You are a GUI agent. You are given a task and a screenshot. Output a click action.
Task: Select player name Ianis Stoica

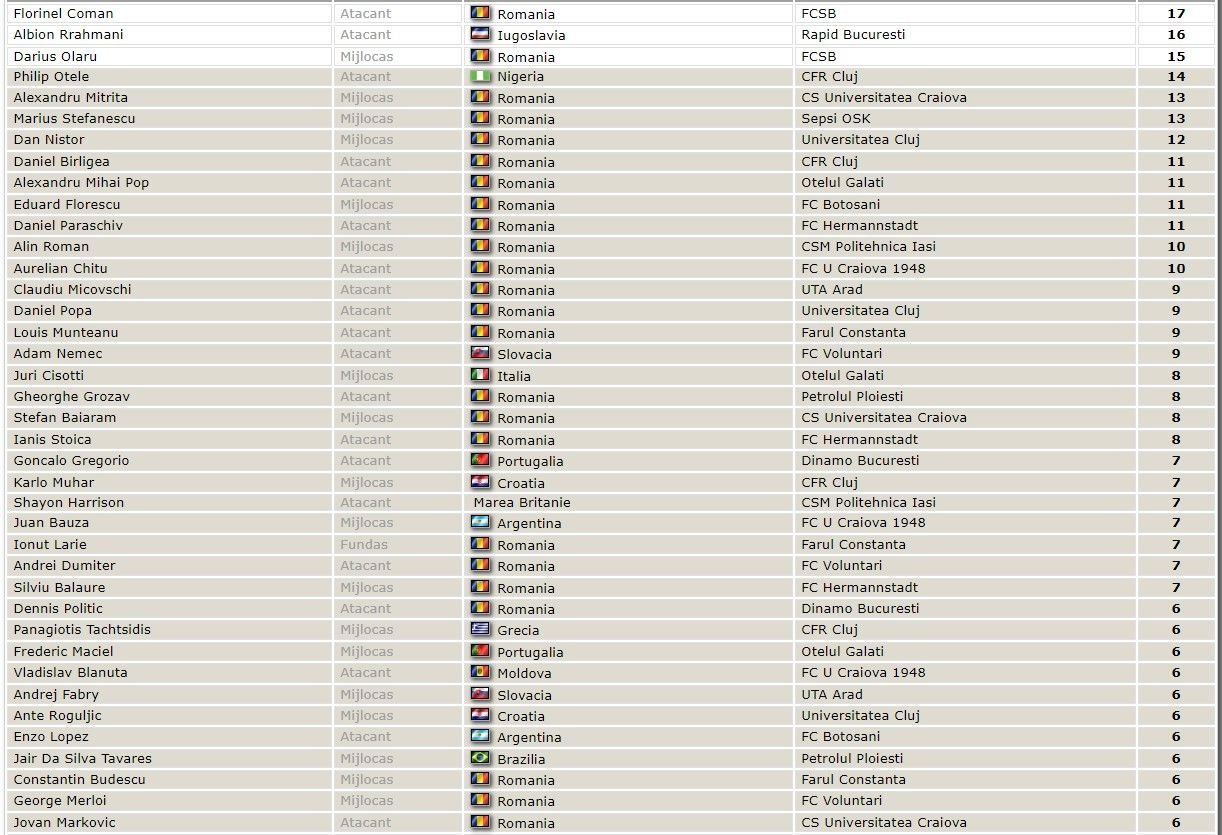point(52,439)
